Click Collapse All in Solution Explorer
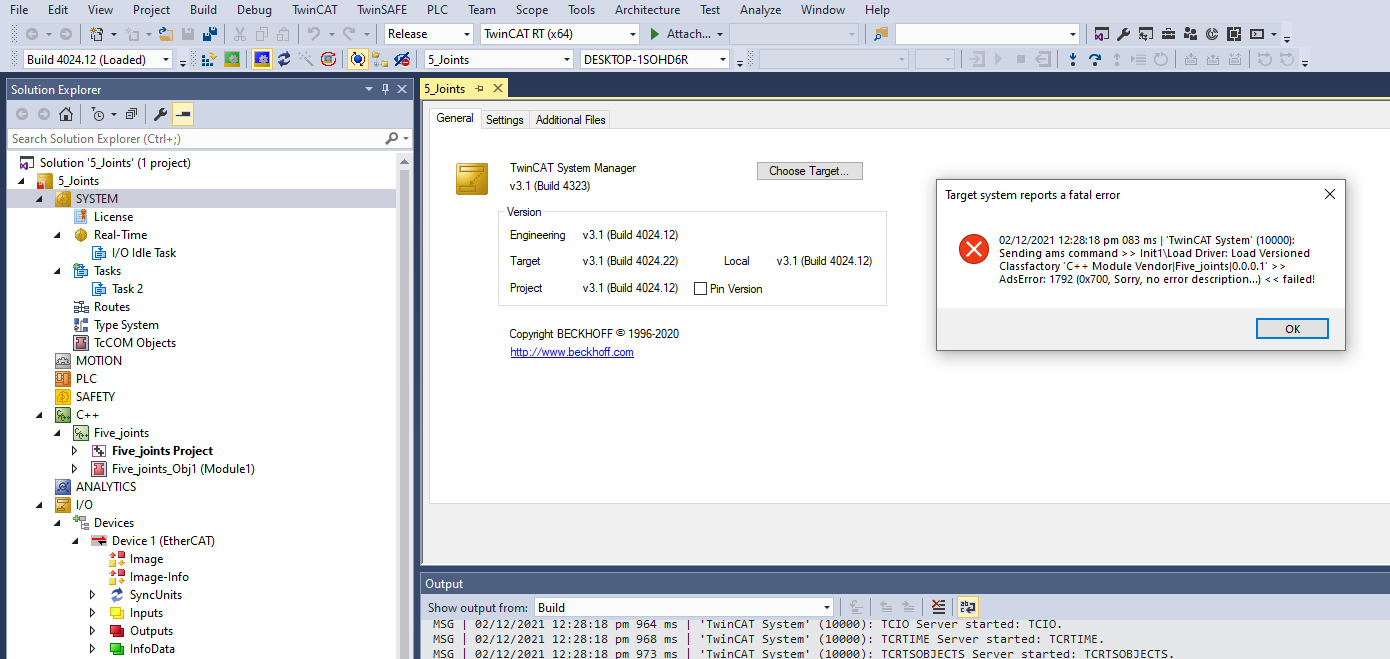This screenshot has height=659, width=1390. click(x=131, y=114)
